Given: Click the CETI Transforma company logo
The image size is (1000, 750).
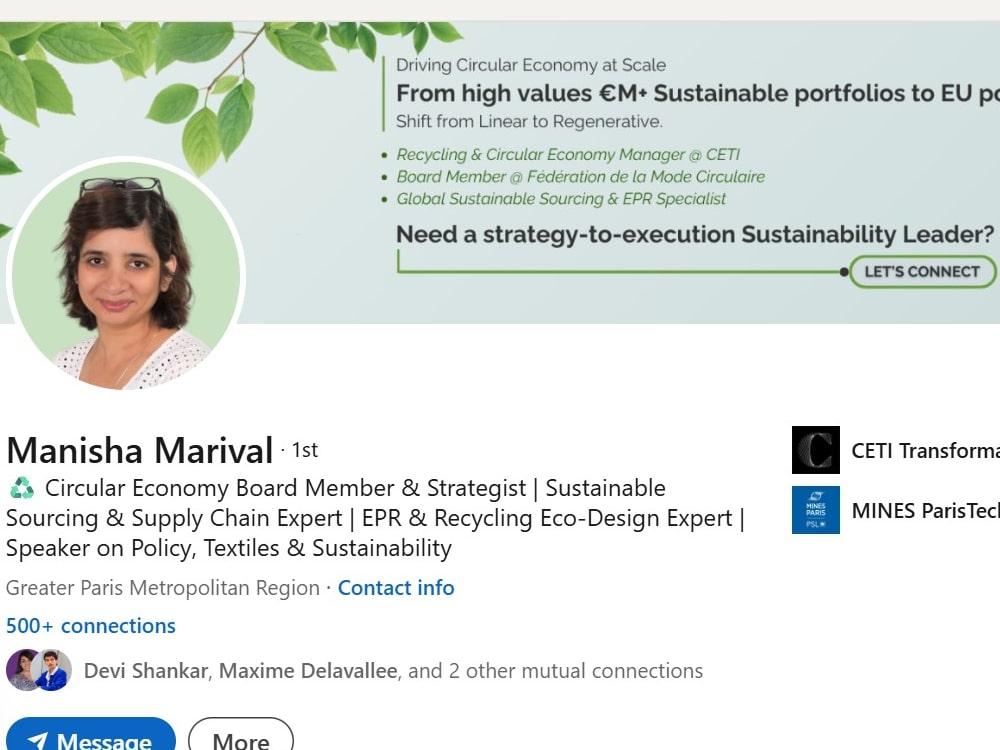Looking at the screenshot, I should (816, 450).
